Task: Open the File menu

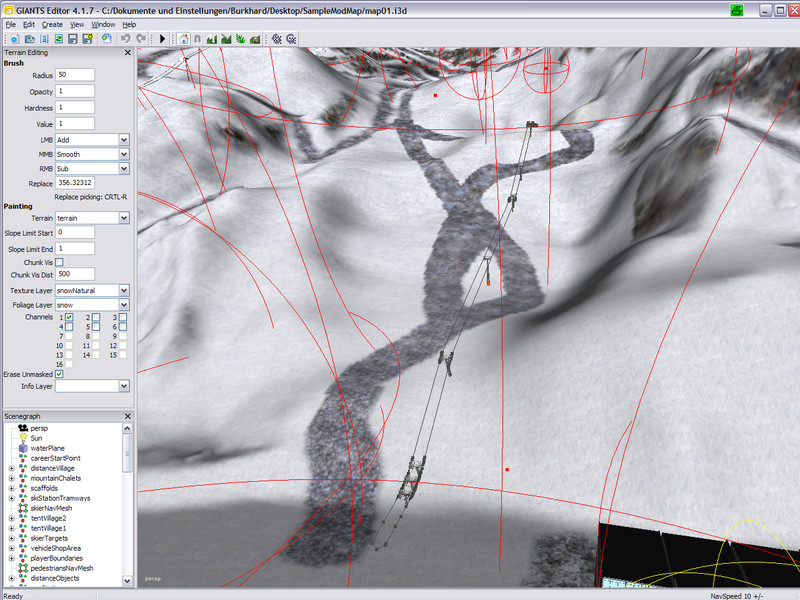Action: coord(11,24)
